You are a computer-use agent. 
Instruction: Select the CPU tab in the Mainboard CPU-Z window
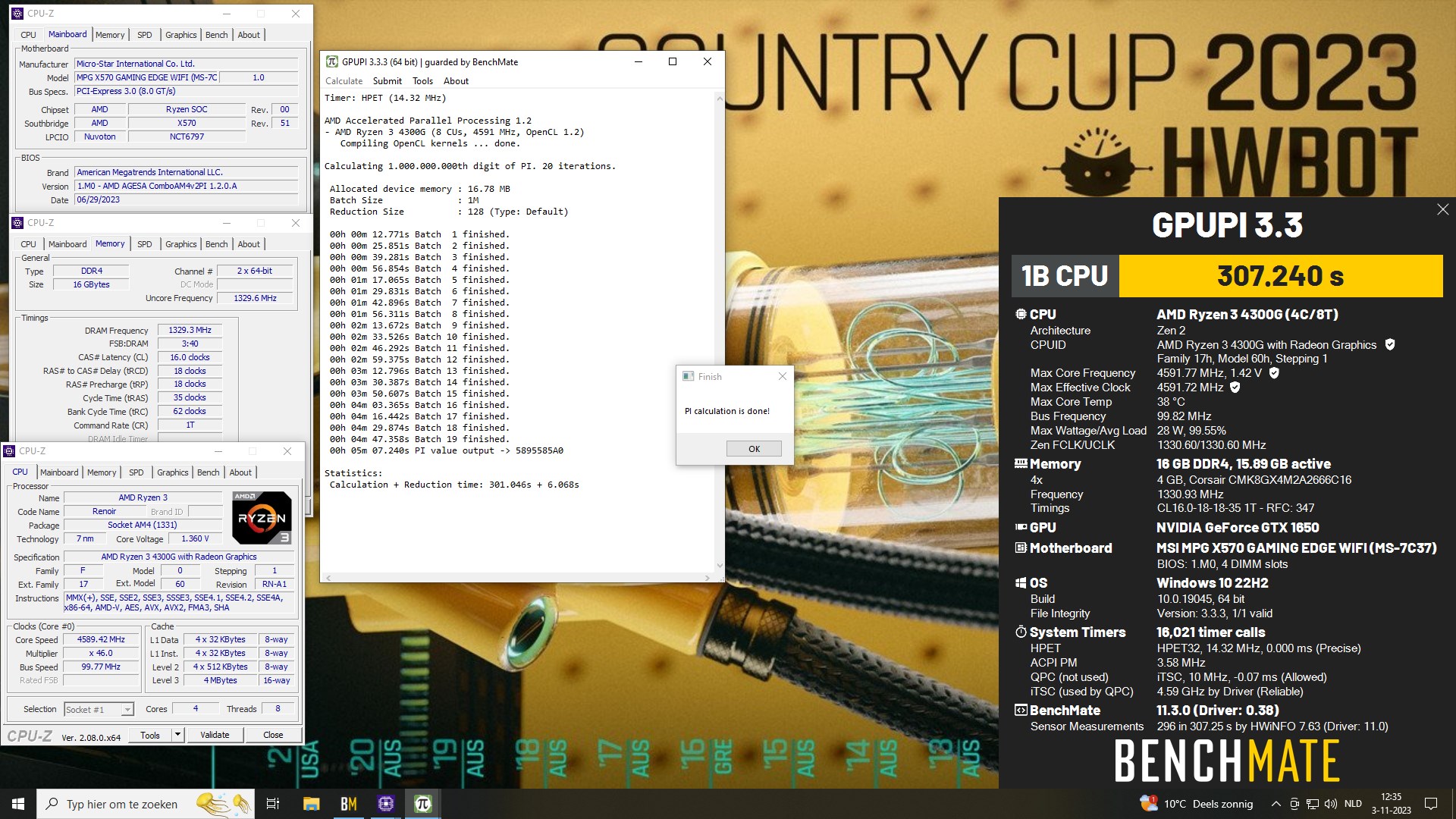[x=28, y=35]
